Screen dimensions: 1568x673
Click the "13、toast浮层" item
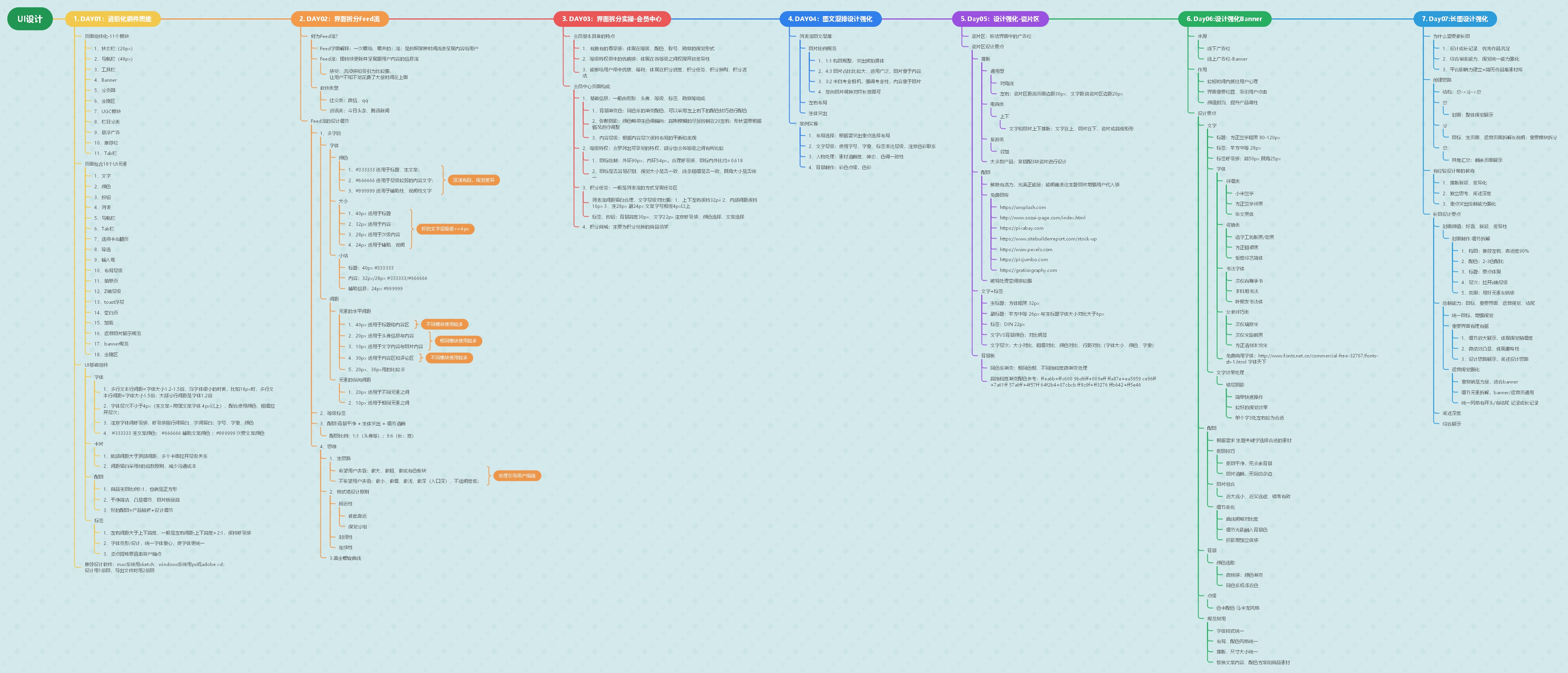(x=109, y=302)
